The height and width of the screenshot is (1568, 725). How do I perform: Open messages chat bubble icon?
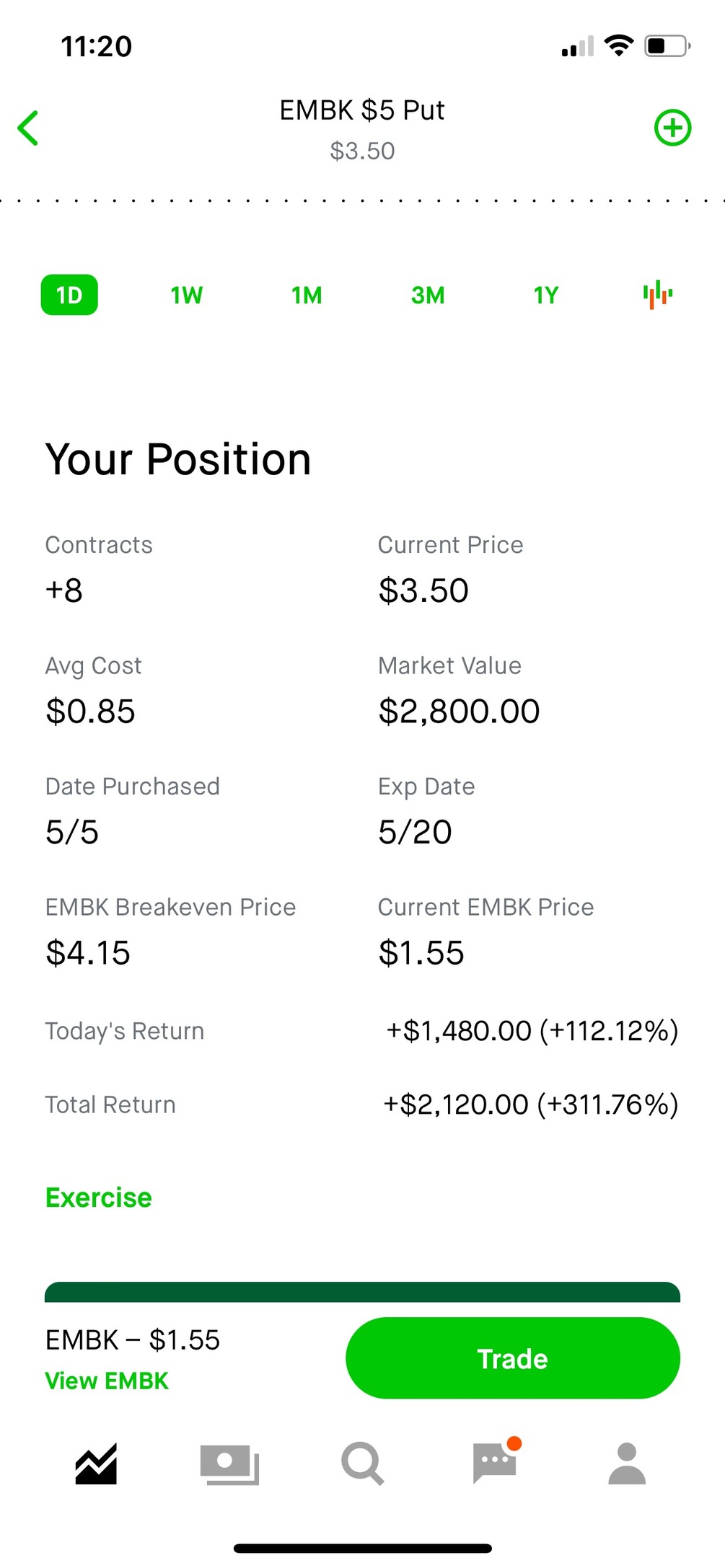tap(495, 1463)
